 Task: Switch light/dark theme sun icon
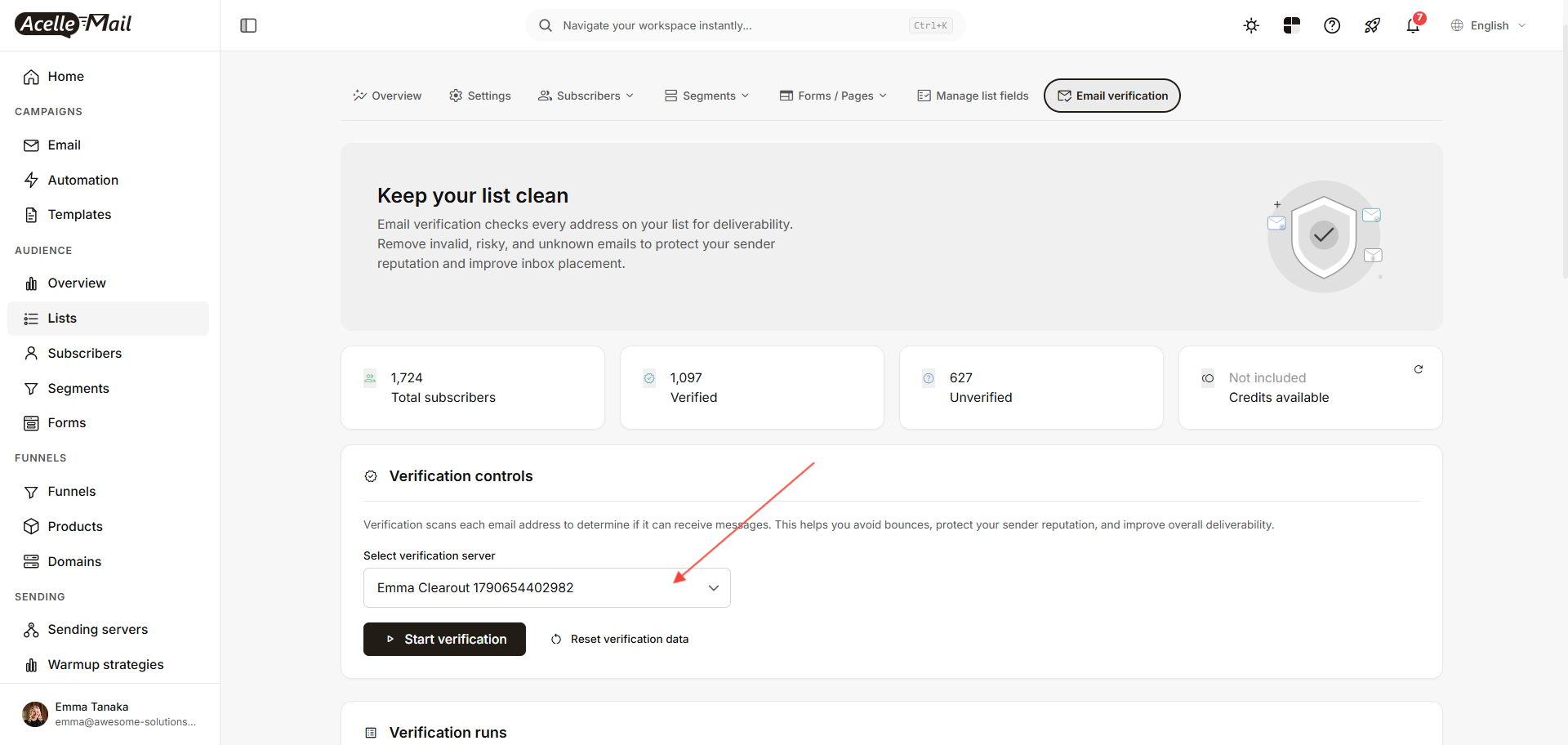click(x=1251, y=25)
